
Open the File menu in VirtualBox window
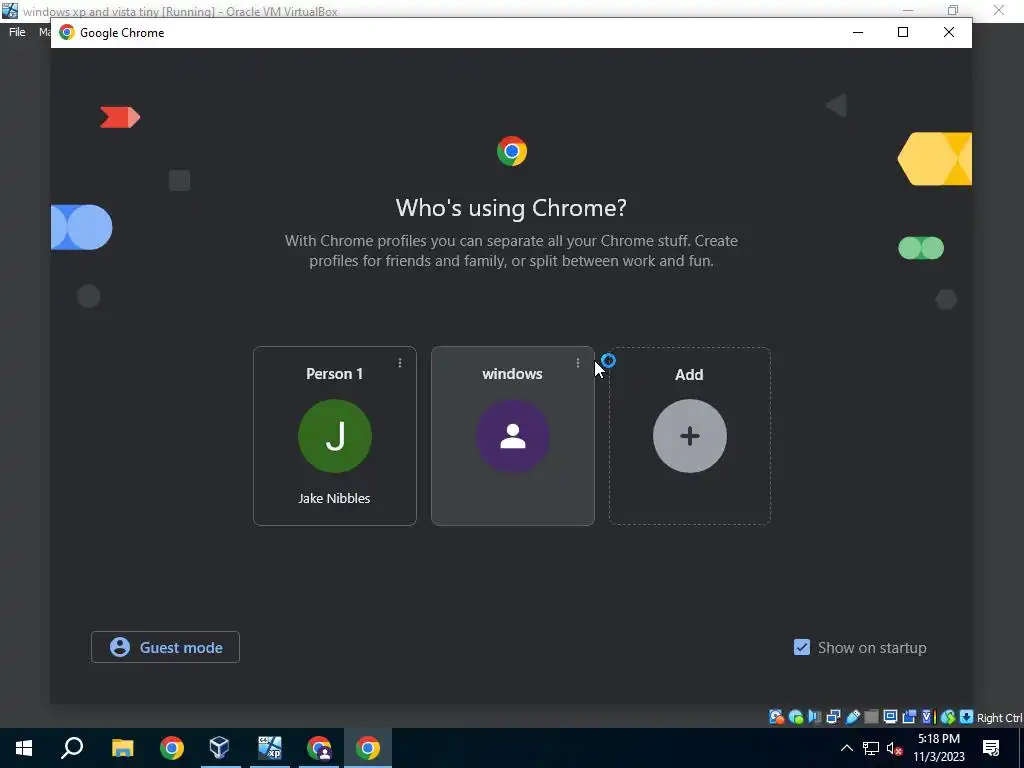coord(17,32)
